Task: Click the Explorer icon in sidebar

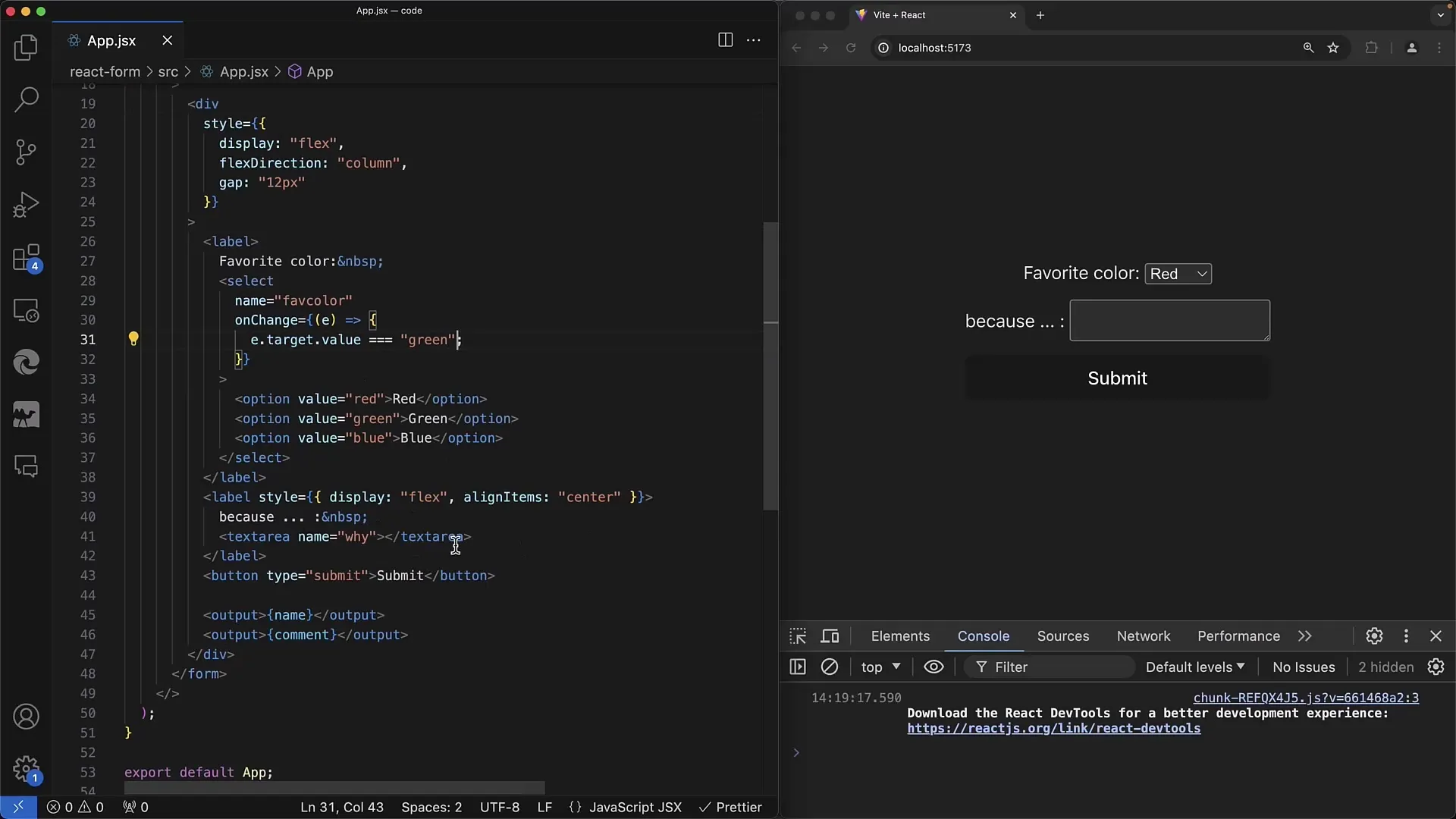Action: 26,47
